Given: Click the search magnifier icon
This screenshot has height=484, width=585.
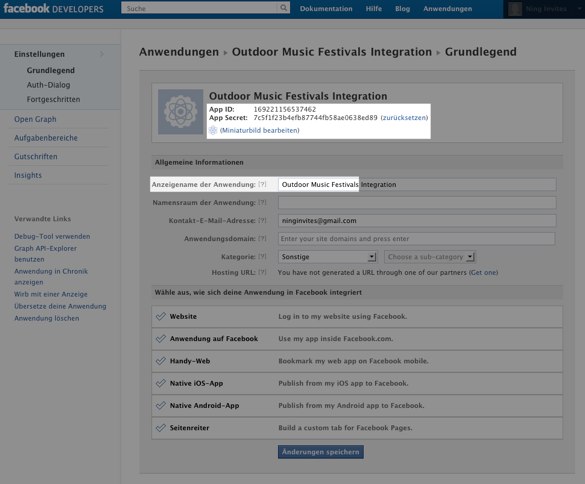Looking at the screenshot, I should coord(284,7).
